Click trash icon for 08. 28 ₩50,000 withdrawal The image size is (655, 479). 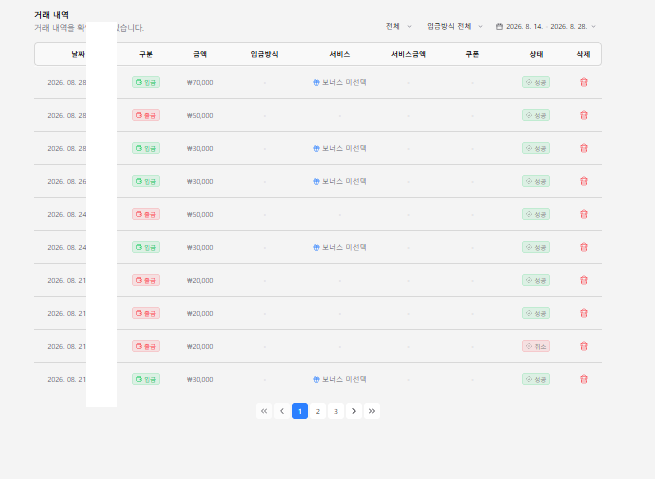click(x=584, y=115)
